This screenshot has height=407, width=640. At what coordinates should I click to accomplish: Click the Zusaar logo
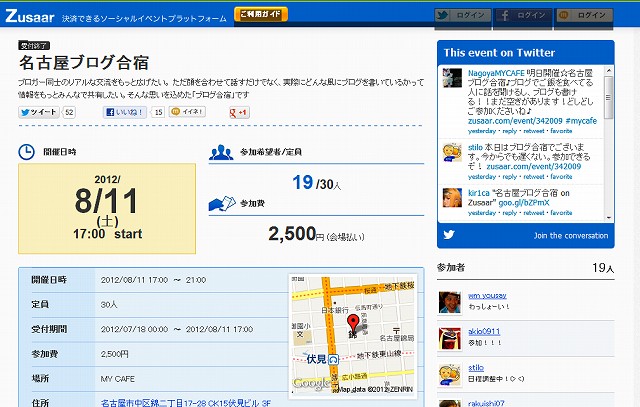point(30,16)
